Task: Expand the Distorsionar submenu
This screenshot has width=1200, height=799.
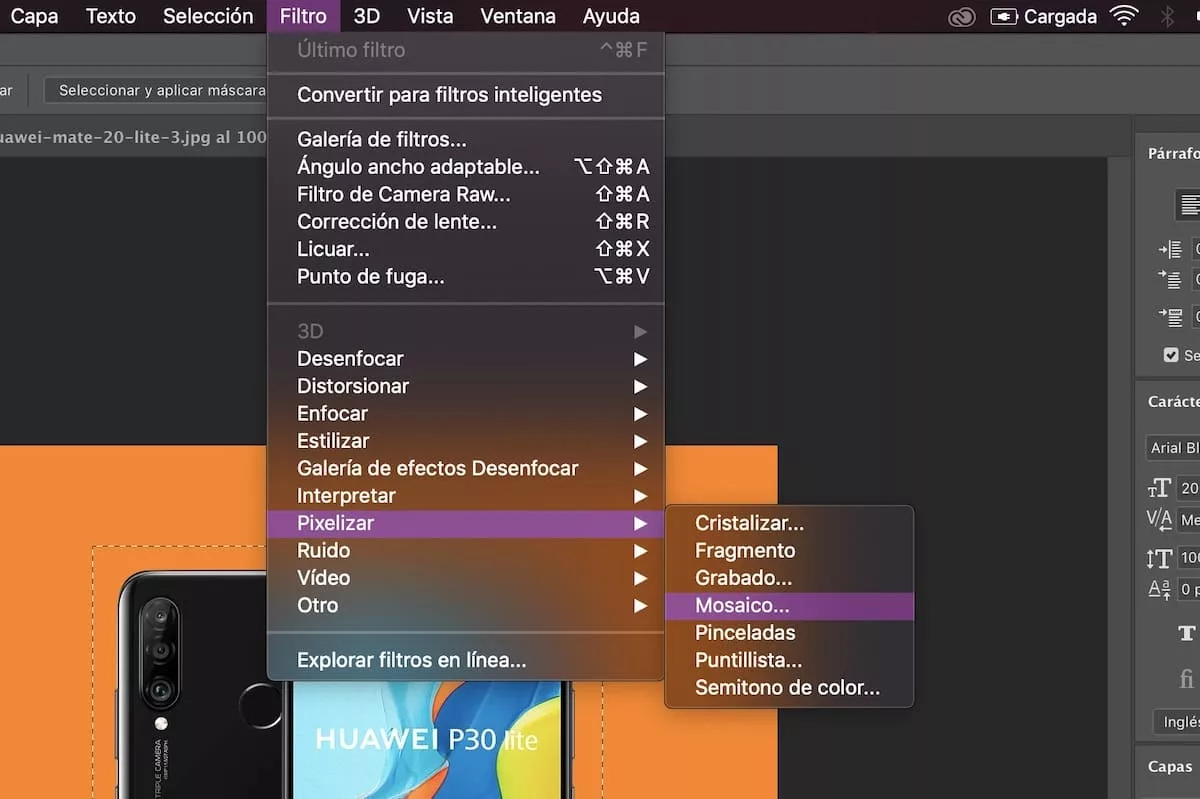Action: point(466,386)
